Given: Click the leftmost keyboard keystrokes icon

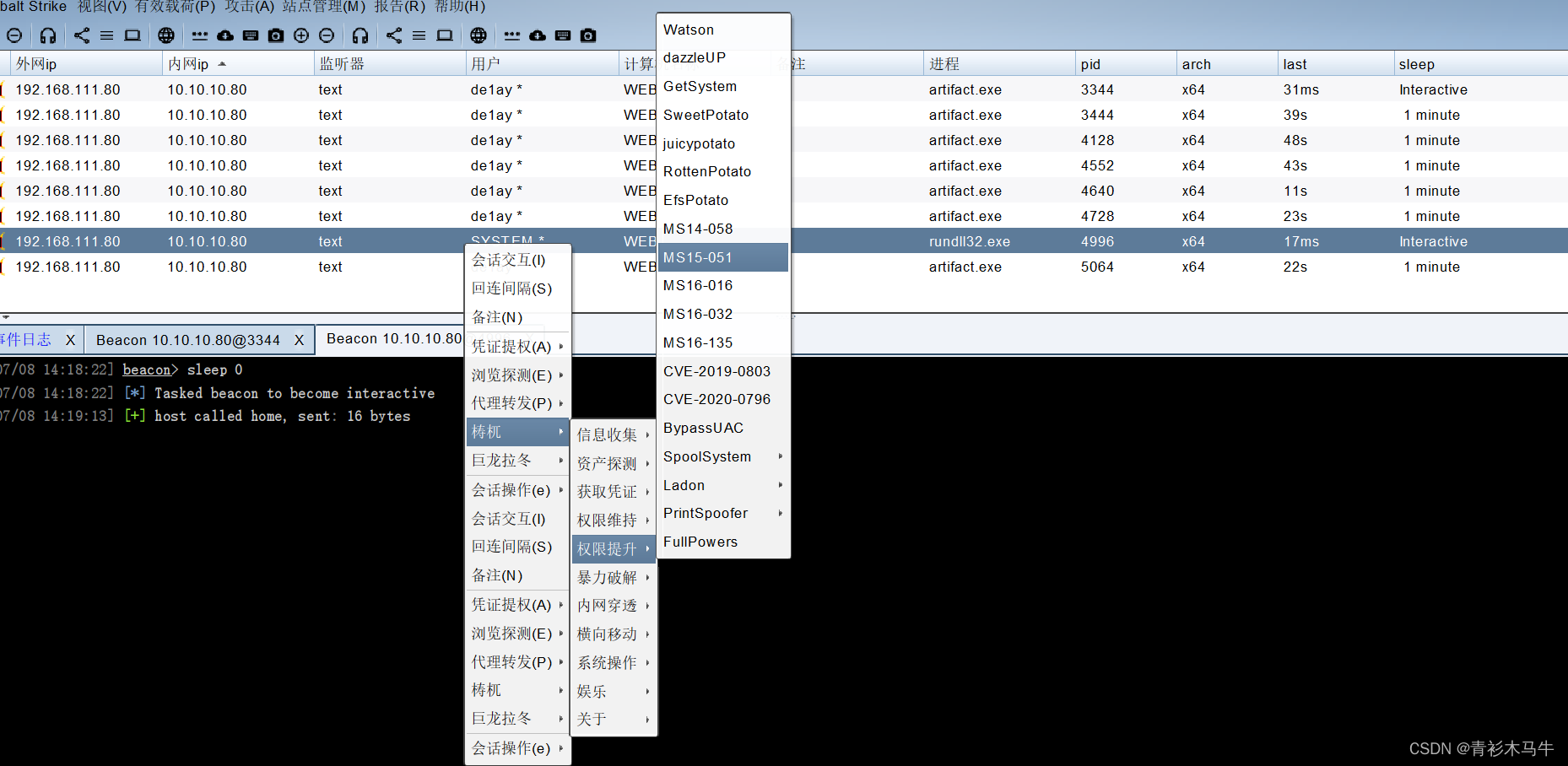Looking at the screenshot, I should tap(251, 35).
